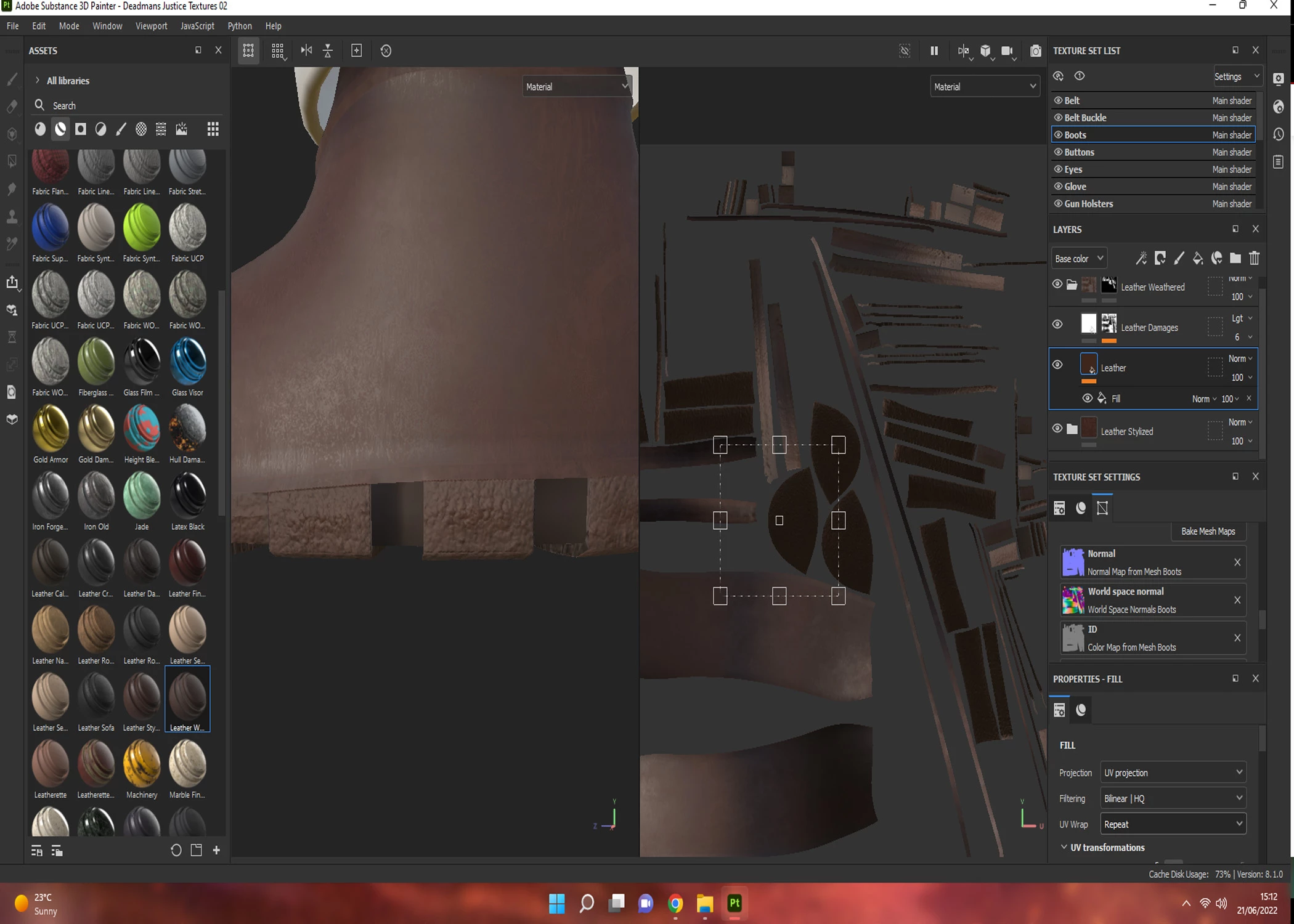Click the render camera icon in top toolbar

click(x=1035, y=51)
